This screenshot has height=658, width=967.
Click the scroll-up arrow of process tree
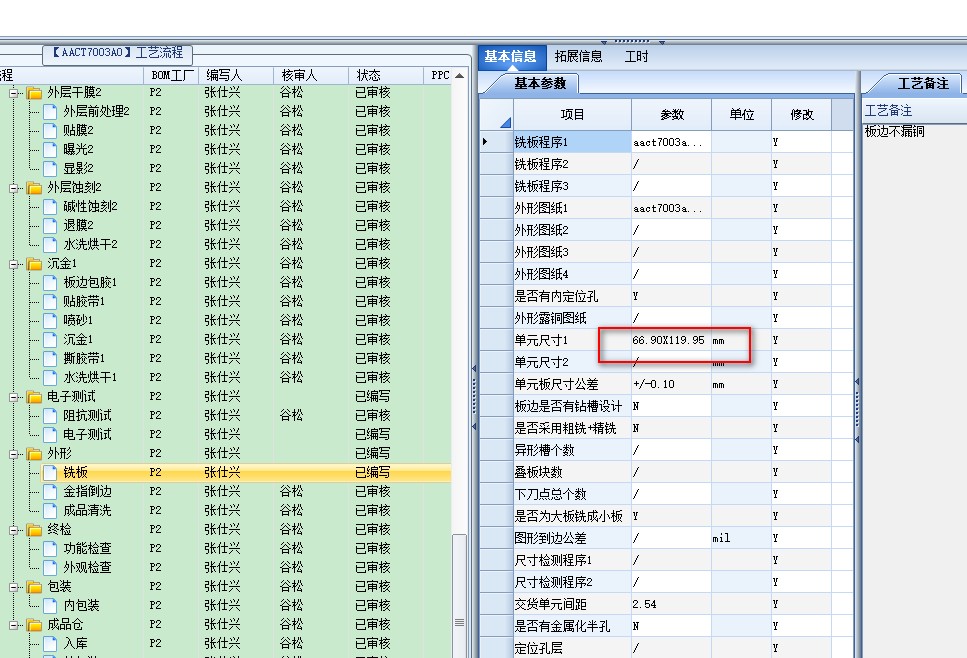[459, 75]
